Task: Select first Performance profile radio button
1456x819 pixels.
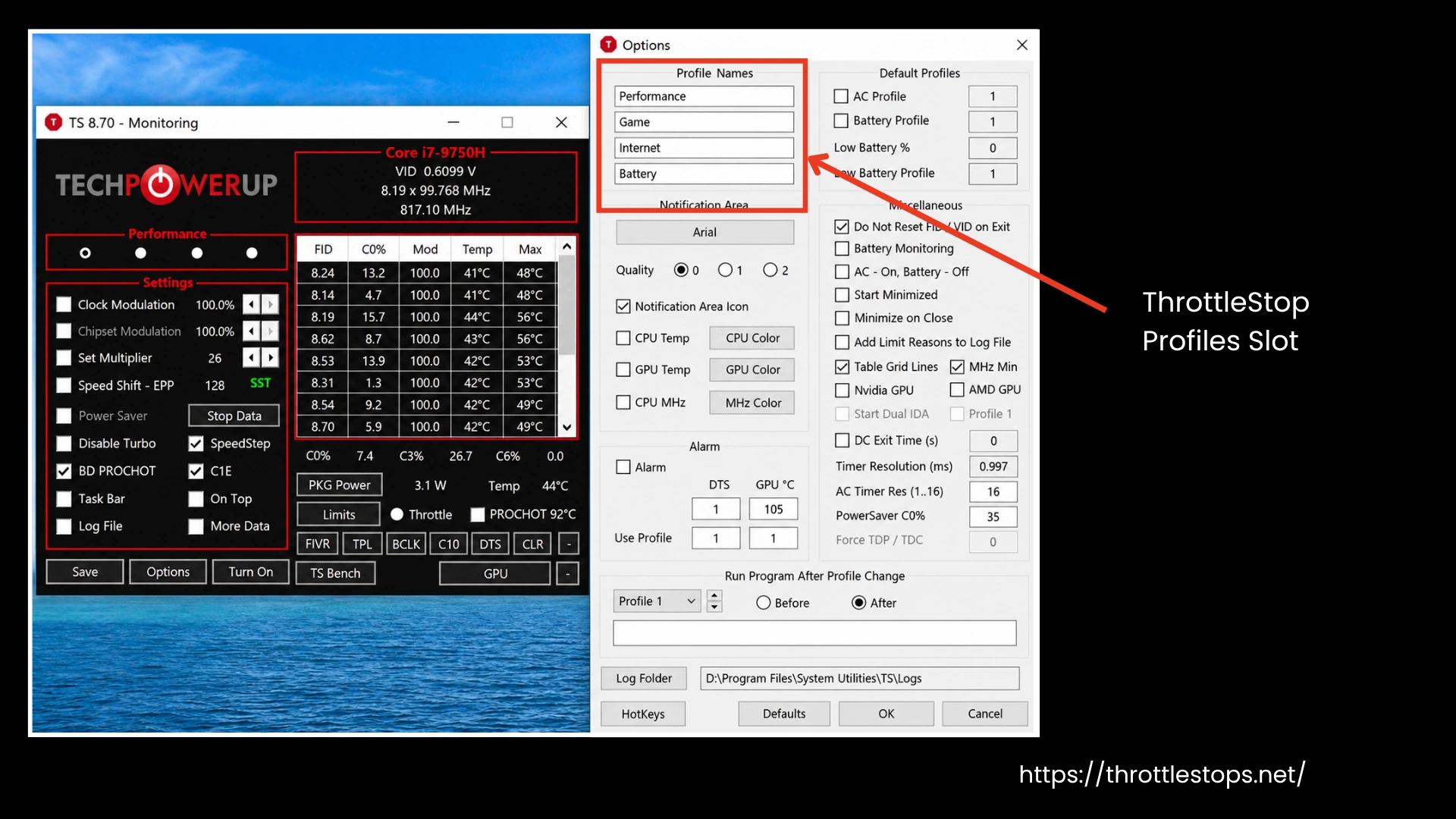Action: [85, 253]
